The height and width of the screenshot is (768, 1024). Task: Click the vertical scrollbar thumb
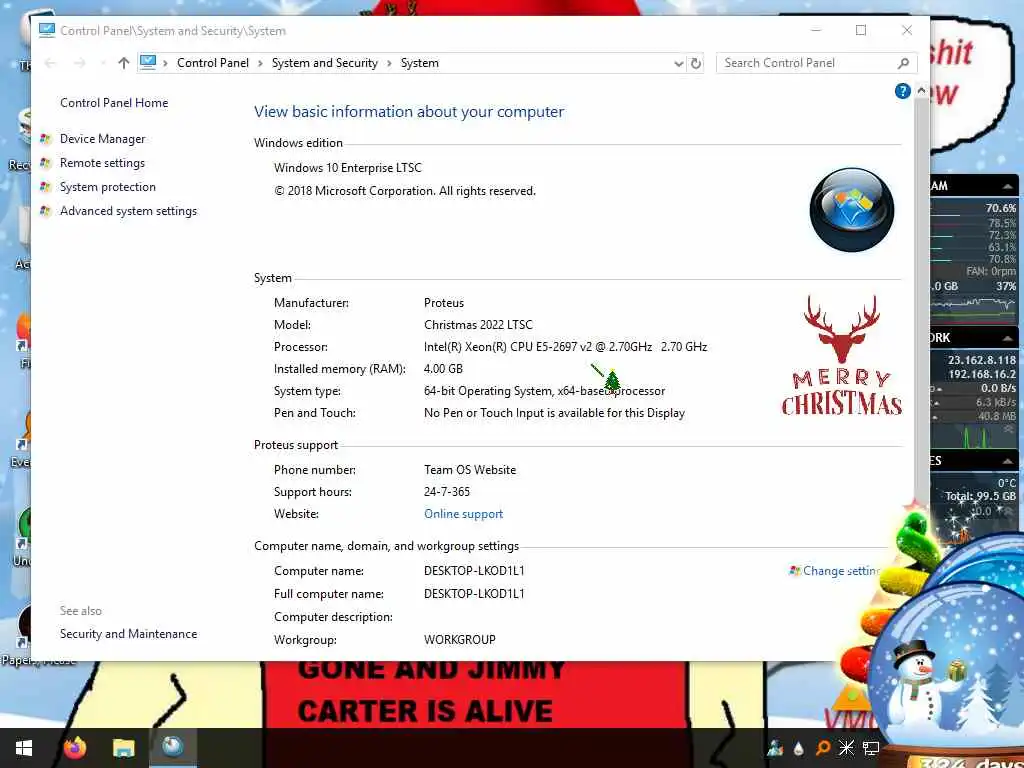coord(921,297)
